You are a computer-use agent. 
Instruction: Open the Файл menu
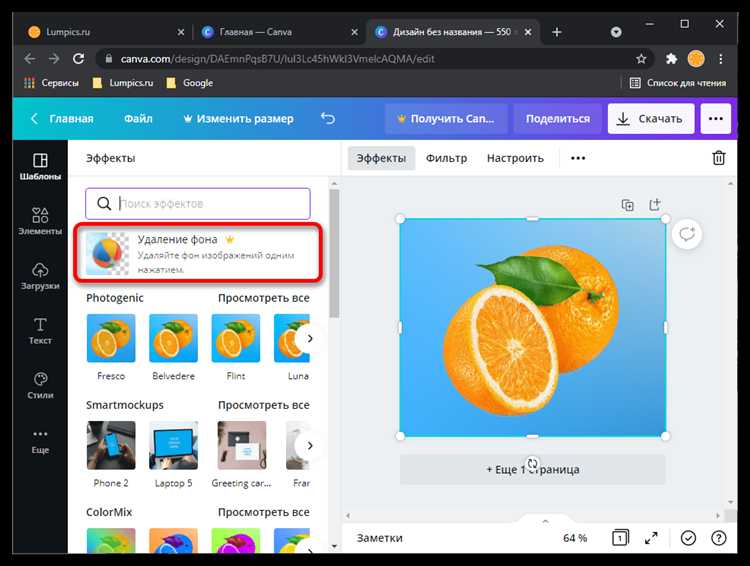click(x=138, y=118)
